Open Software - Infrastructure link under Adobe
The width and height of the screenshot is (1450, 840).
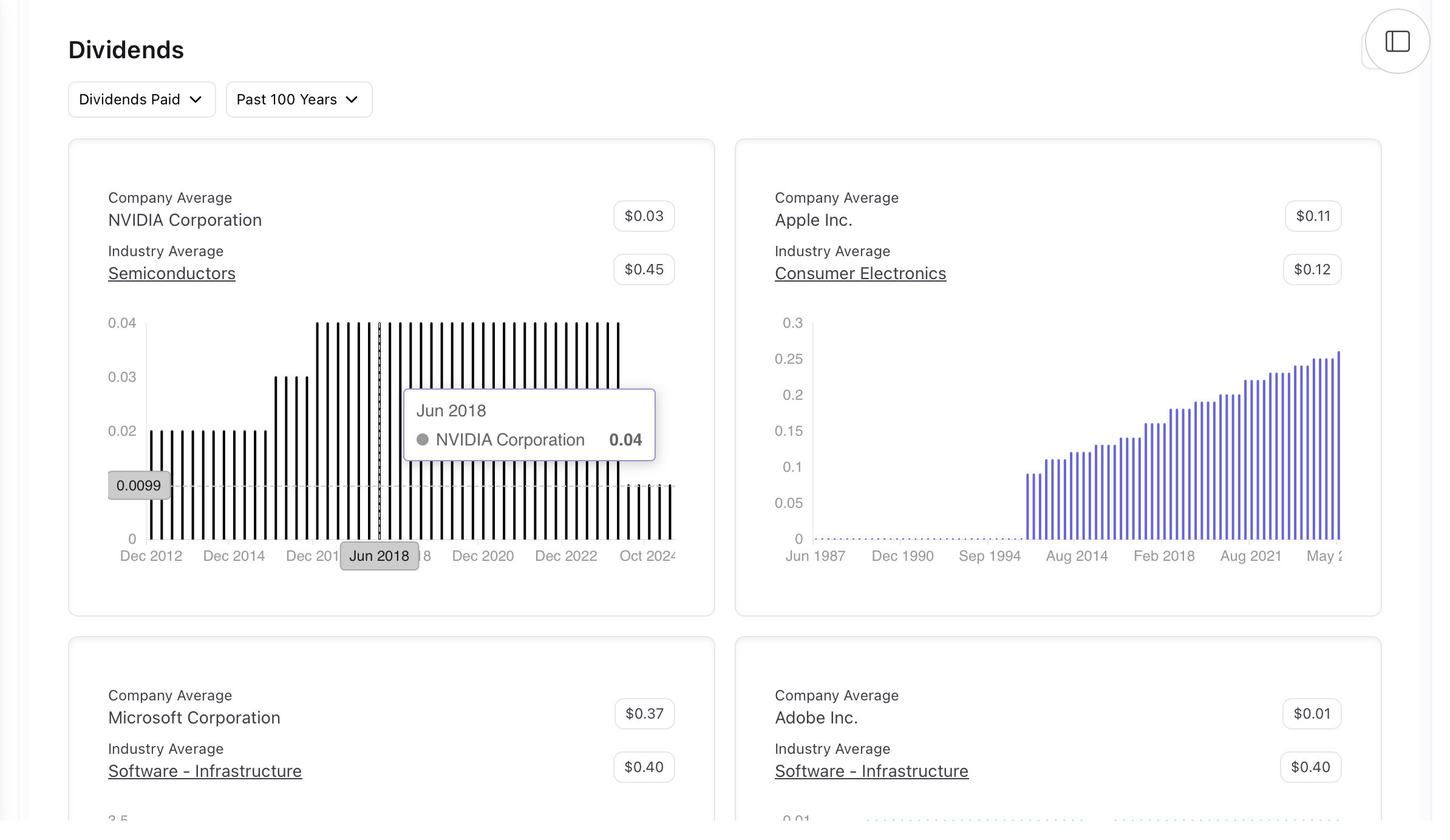(x=871, y=771)
